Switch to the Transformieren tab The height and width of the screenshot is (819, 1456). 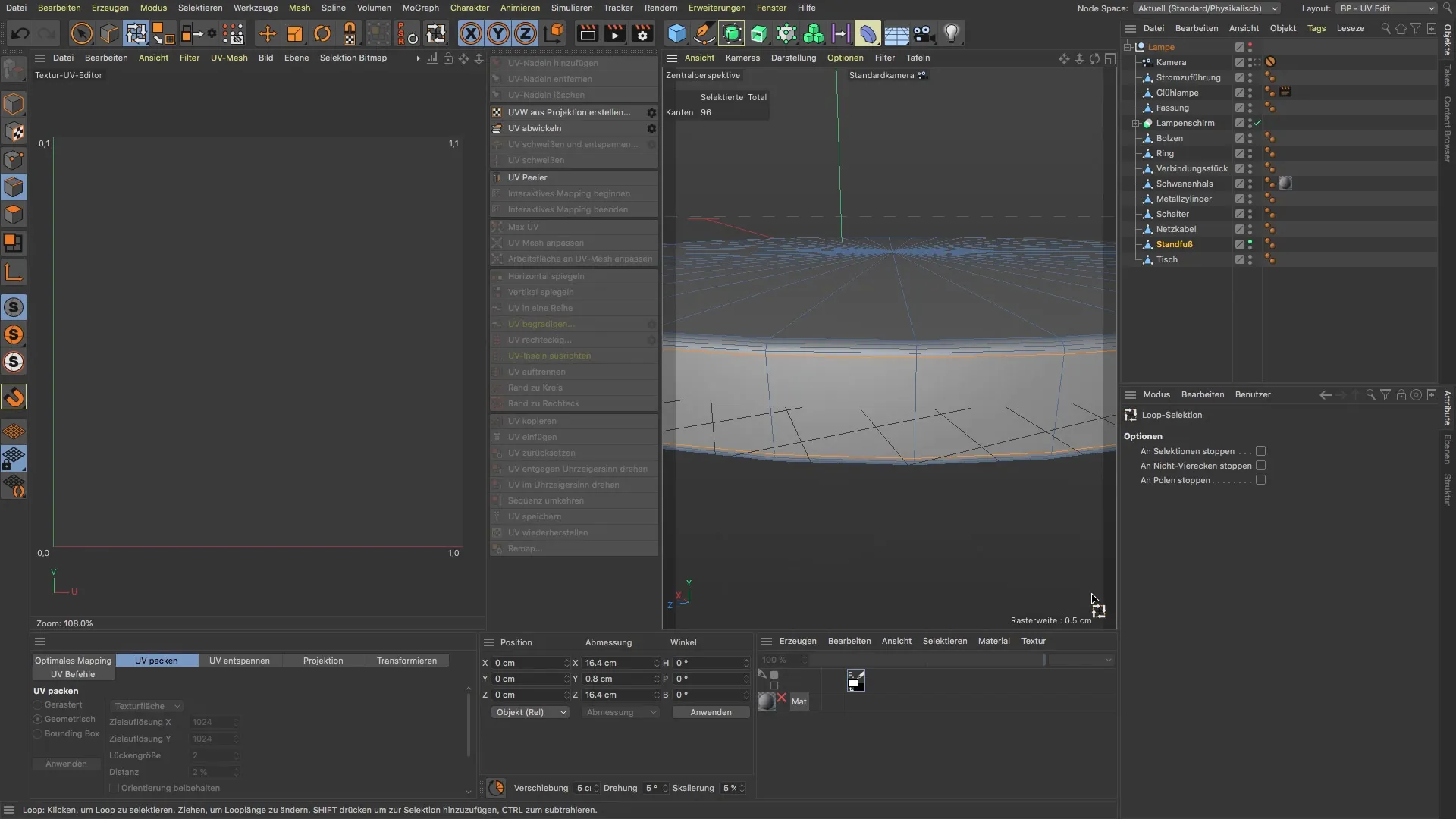tap(406, 661)
